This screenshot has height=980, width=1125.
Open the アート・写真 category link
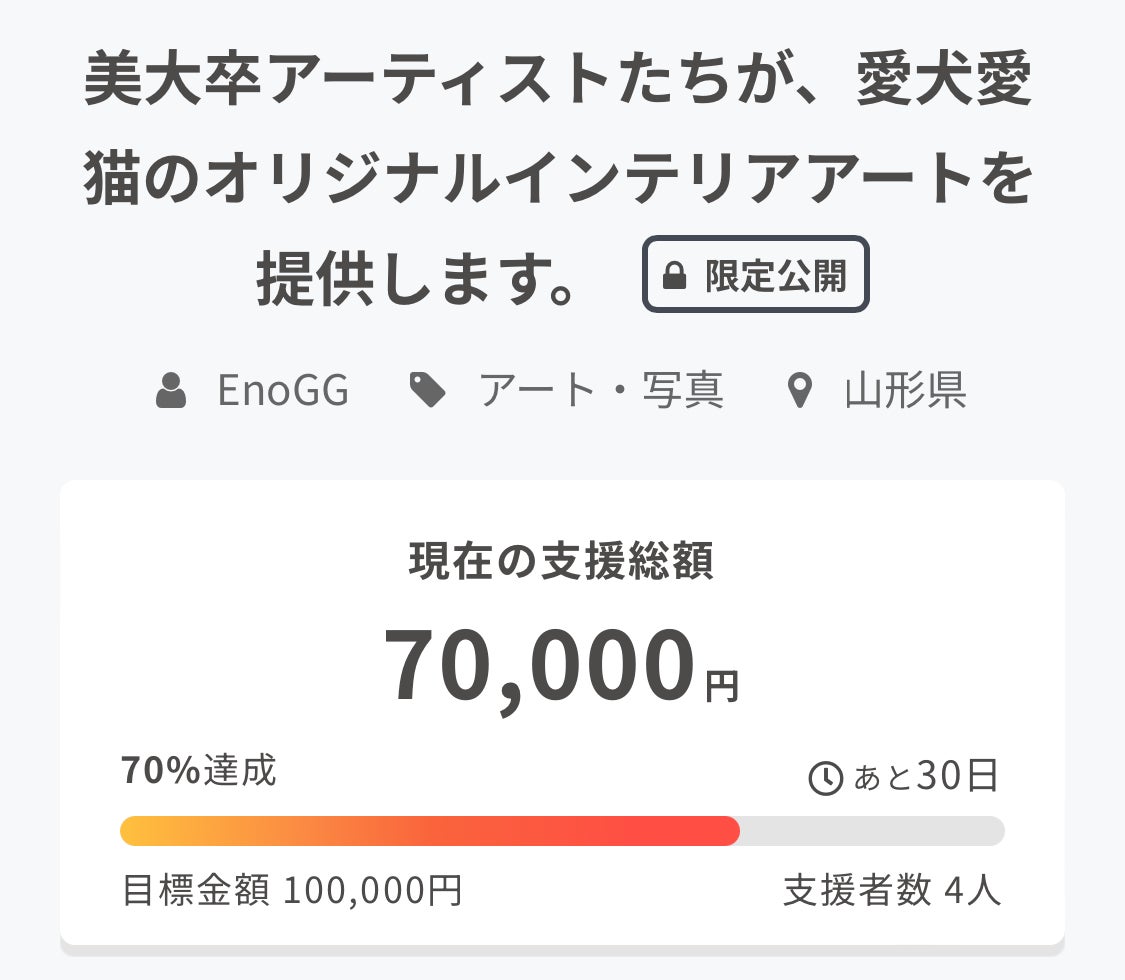pos(600,390)
